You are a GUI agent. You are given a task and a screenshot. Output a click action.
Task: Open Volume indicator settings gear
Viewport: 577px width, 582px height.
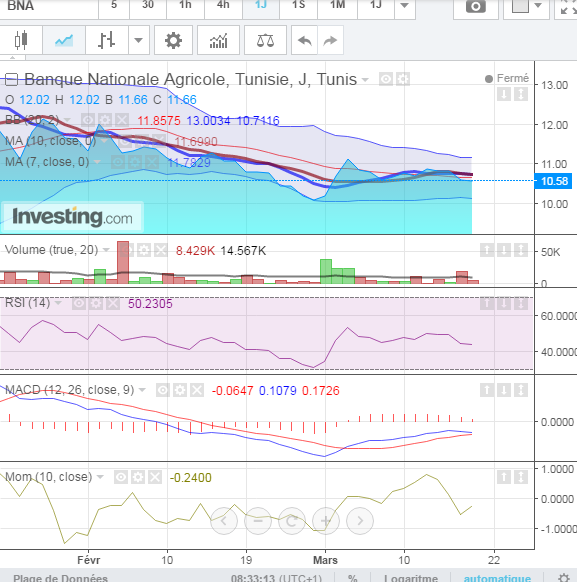click(144, 250)
